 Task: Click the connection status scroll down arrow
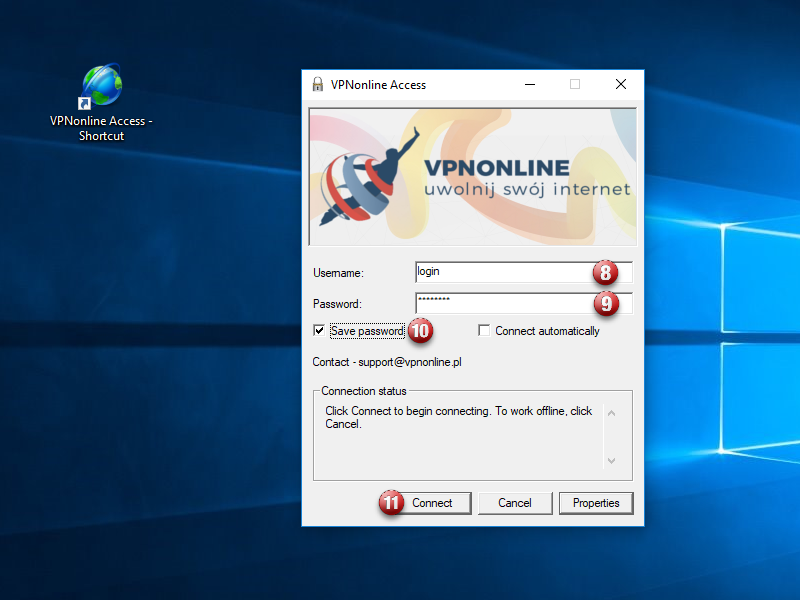(x=612, y=461)
